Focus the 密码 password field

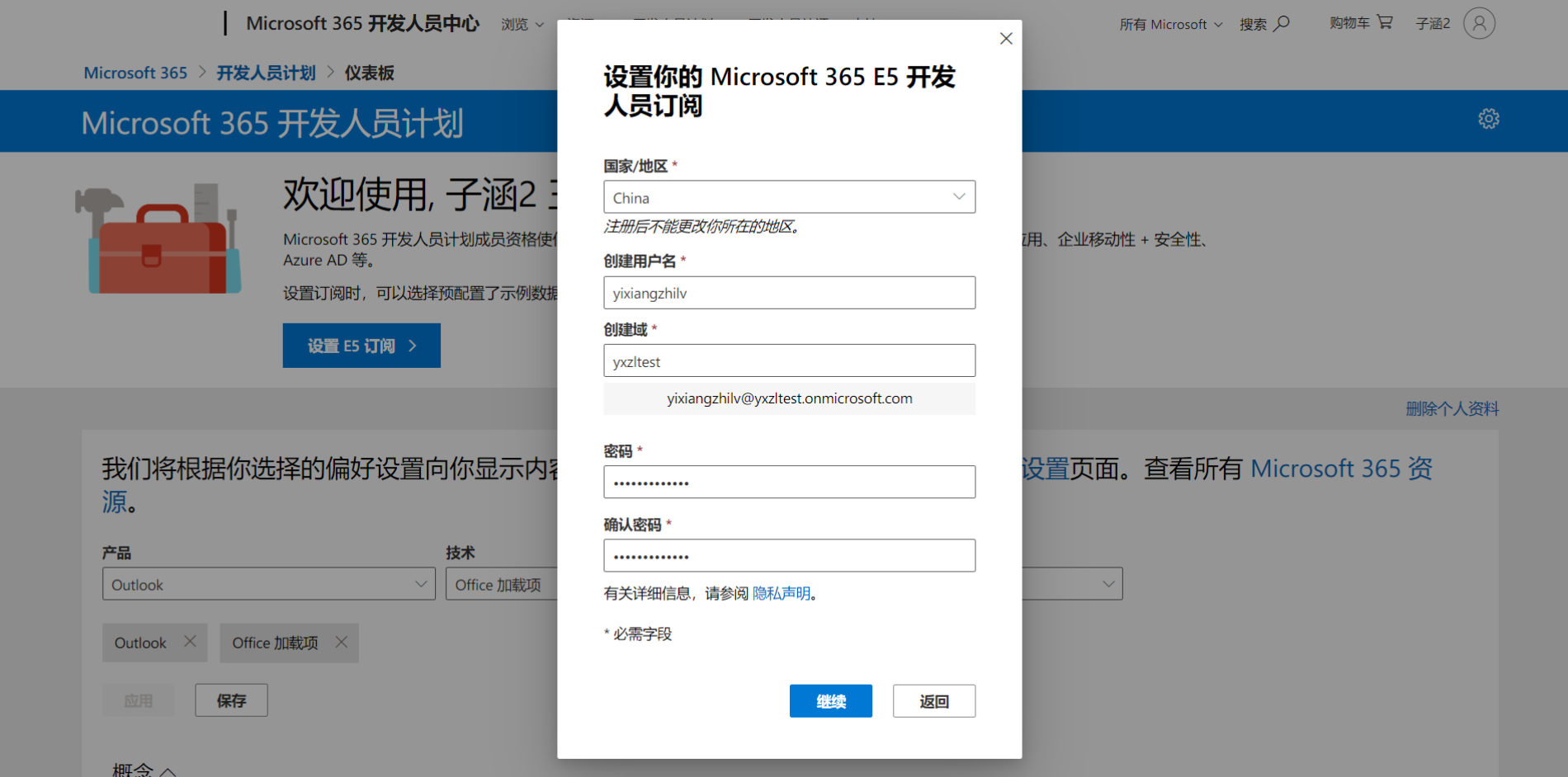[789, 482]
